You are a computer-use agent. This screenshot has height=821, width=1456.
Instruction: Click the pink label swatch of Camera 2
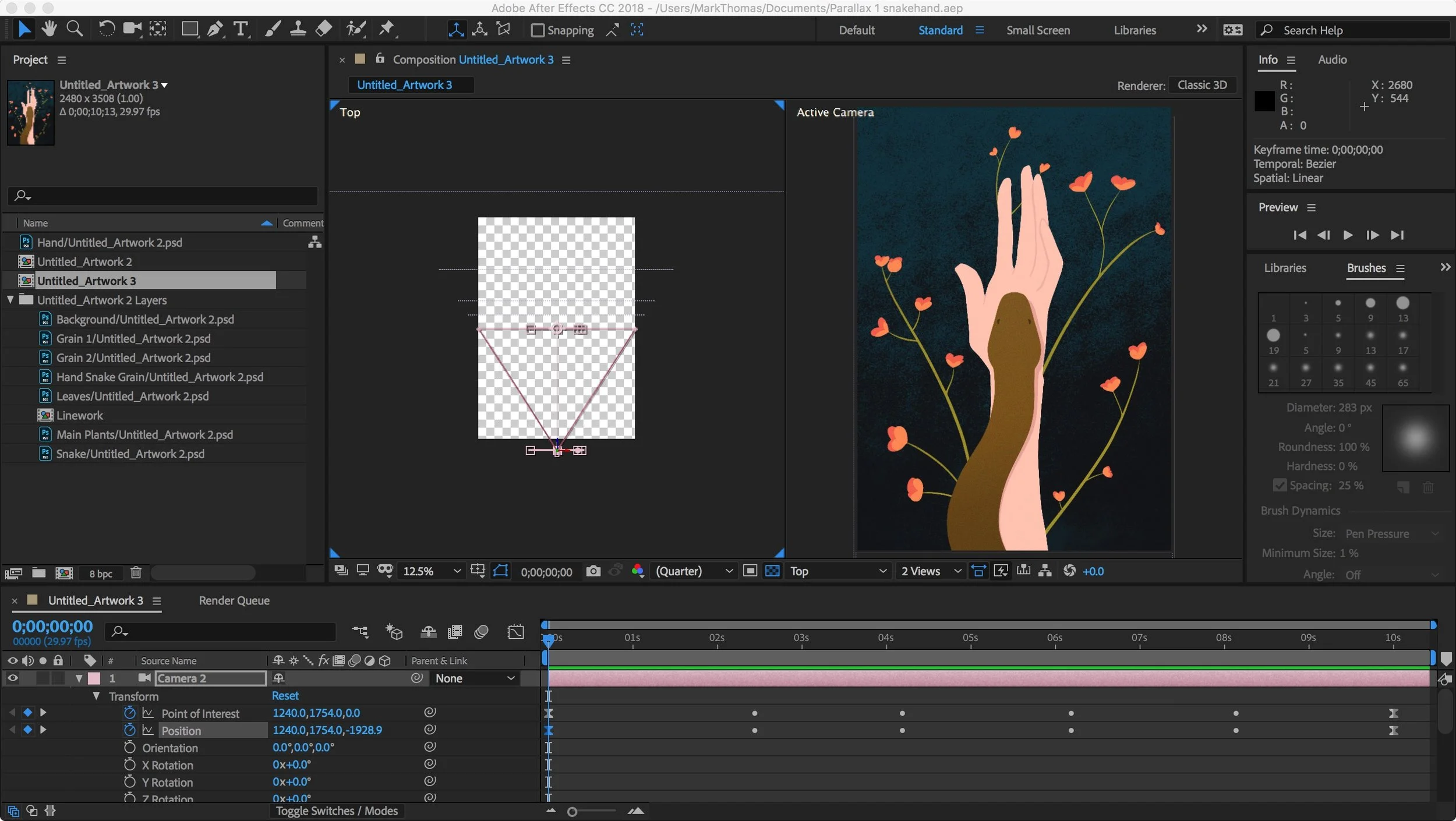click(x=94, y=678)
